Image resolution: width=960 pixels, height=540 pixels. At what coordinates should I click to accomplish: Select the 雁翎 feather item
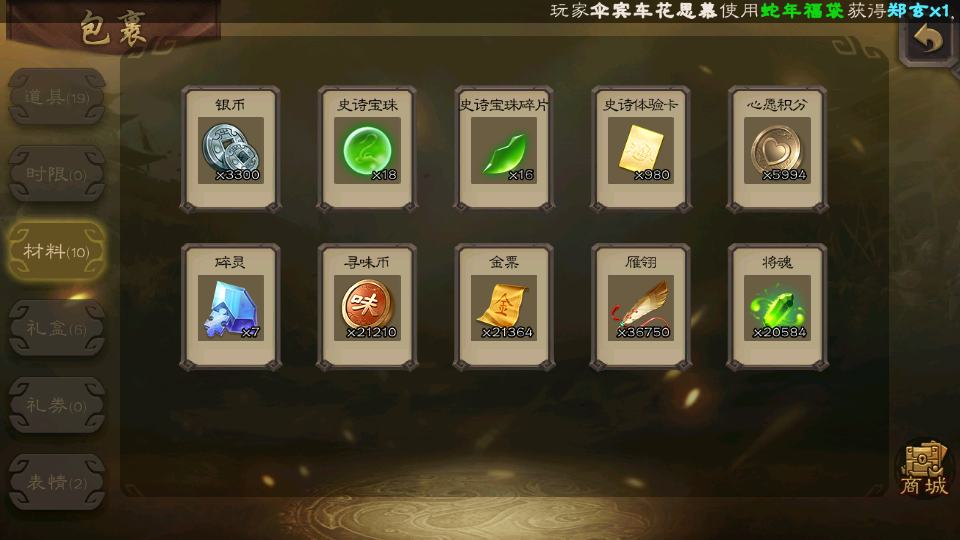641,307
